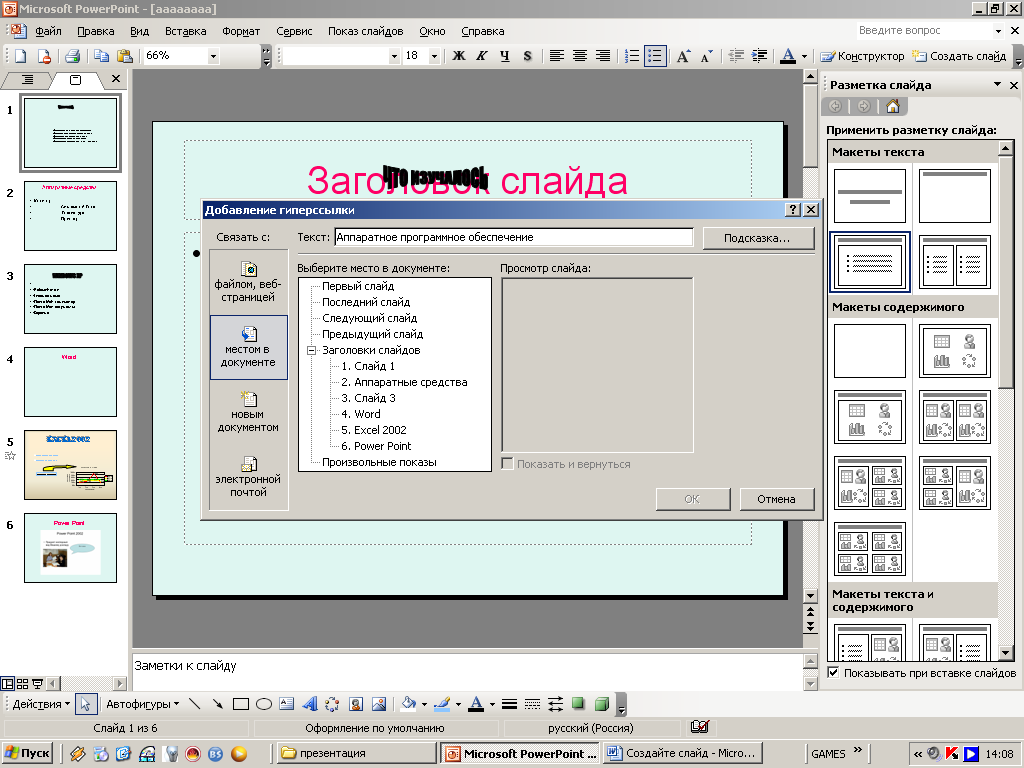This screenshot has width=1024, height=768.
Task: Choose 'электронной почтой' link option
Action: [248, 477]
